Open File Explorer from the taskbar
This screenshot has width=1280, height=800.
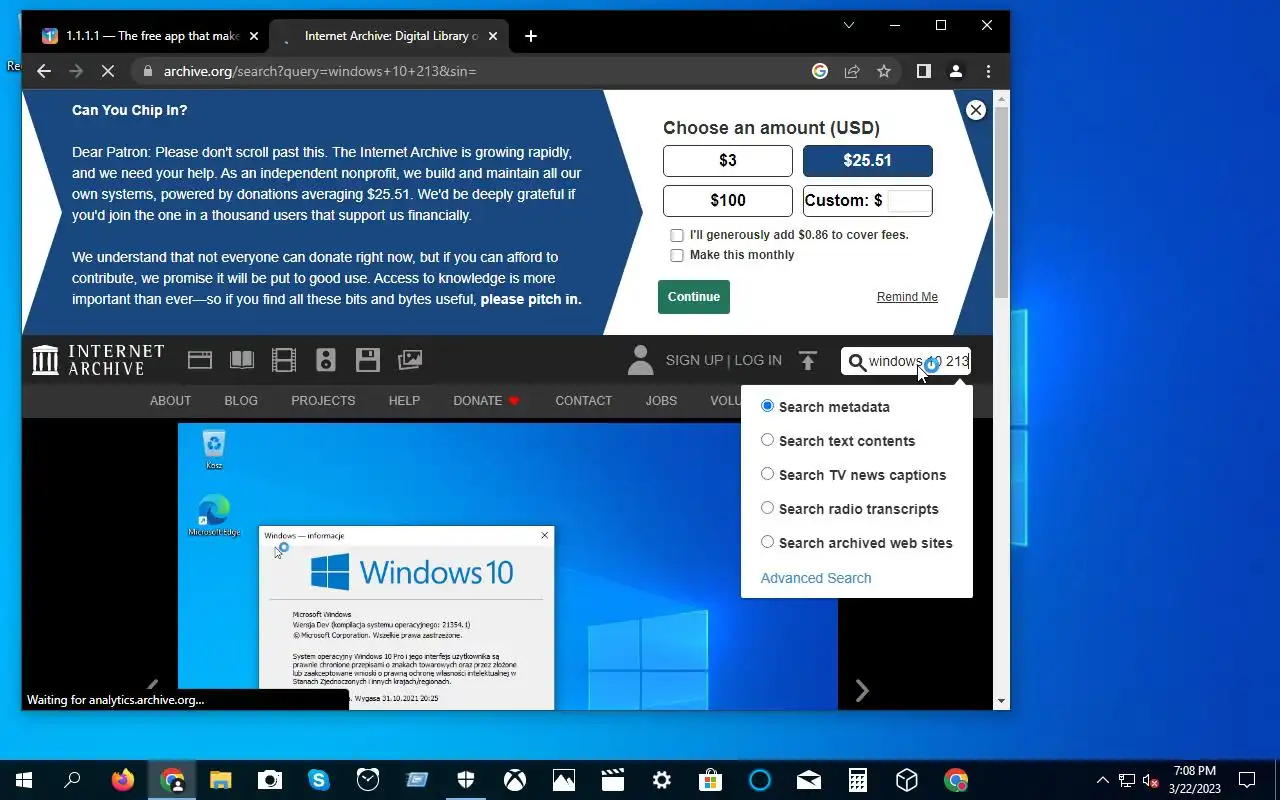pos(221,780)
